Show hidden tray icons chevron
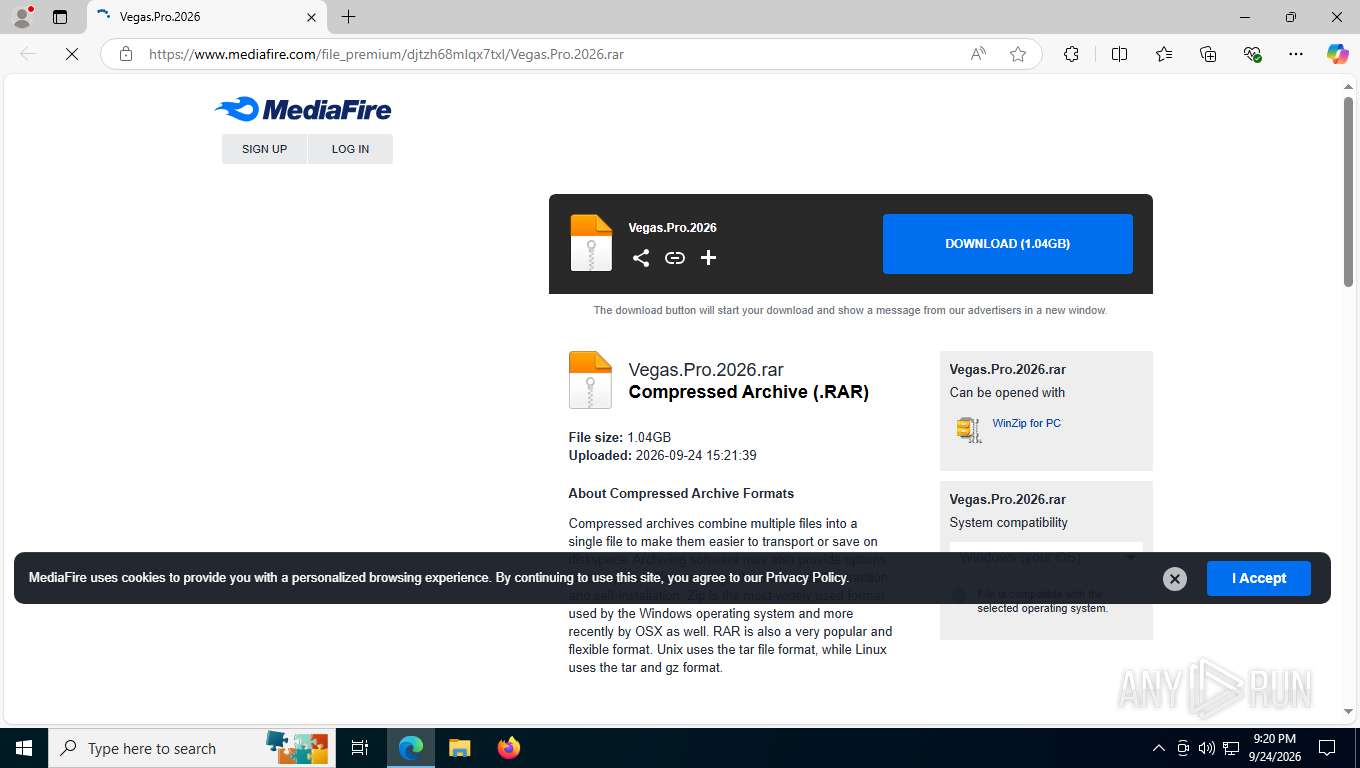The width and height of the screenshot is (1360, 768). click(x=1159, y=748)
